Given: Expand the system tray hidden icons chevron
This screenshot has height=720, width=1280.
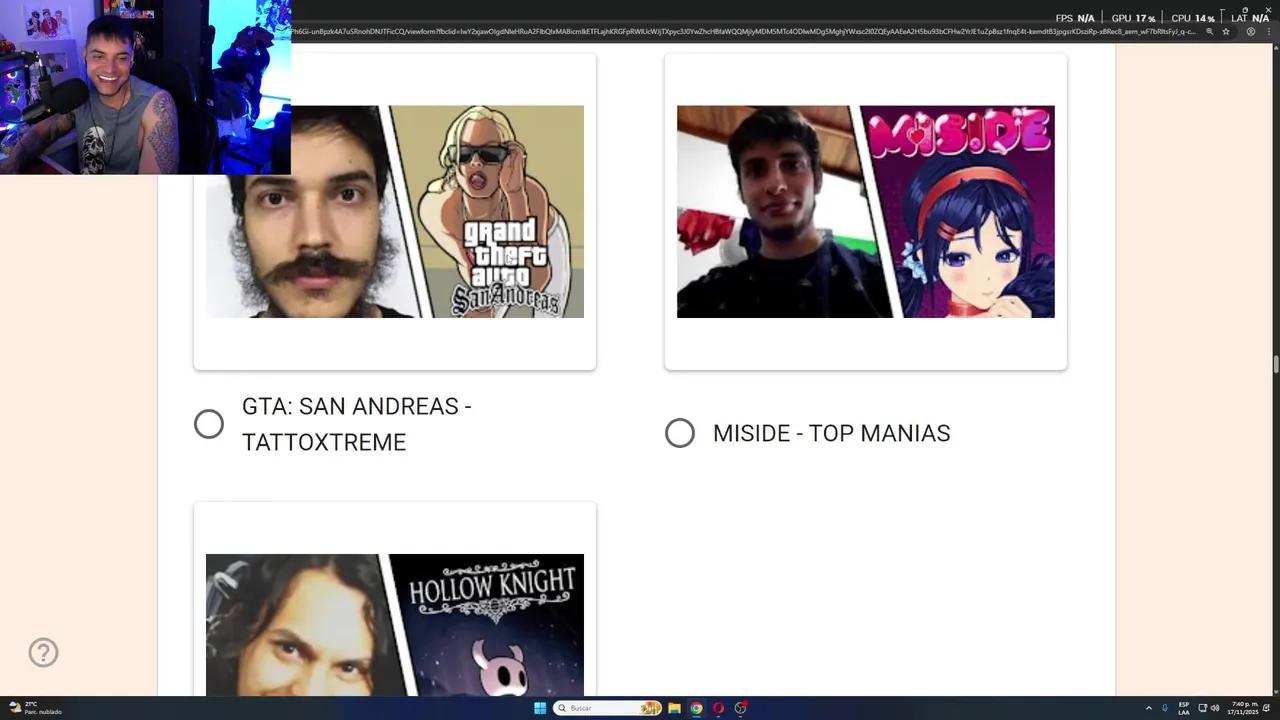Looking at the screenshot, I should (x=1148, y=708).
